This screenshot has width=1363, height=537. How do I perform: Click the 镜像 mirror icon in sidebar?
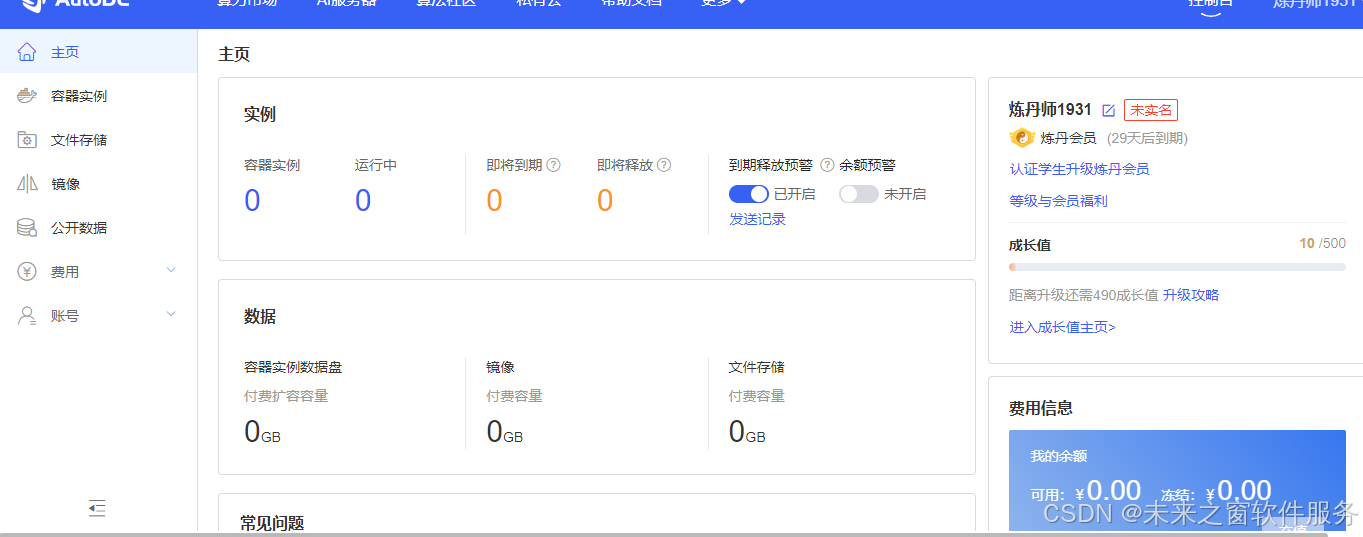27,184
